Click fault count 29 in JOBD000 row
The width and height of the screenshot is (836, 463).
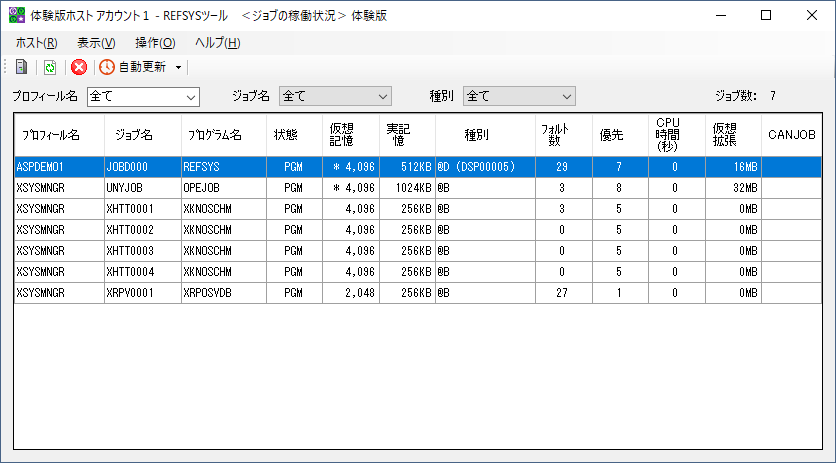click(x=564, y=167)
